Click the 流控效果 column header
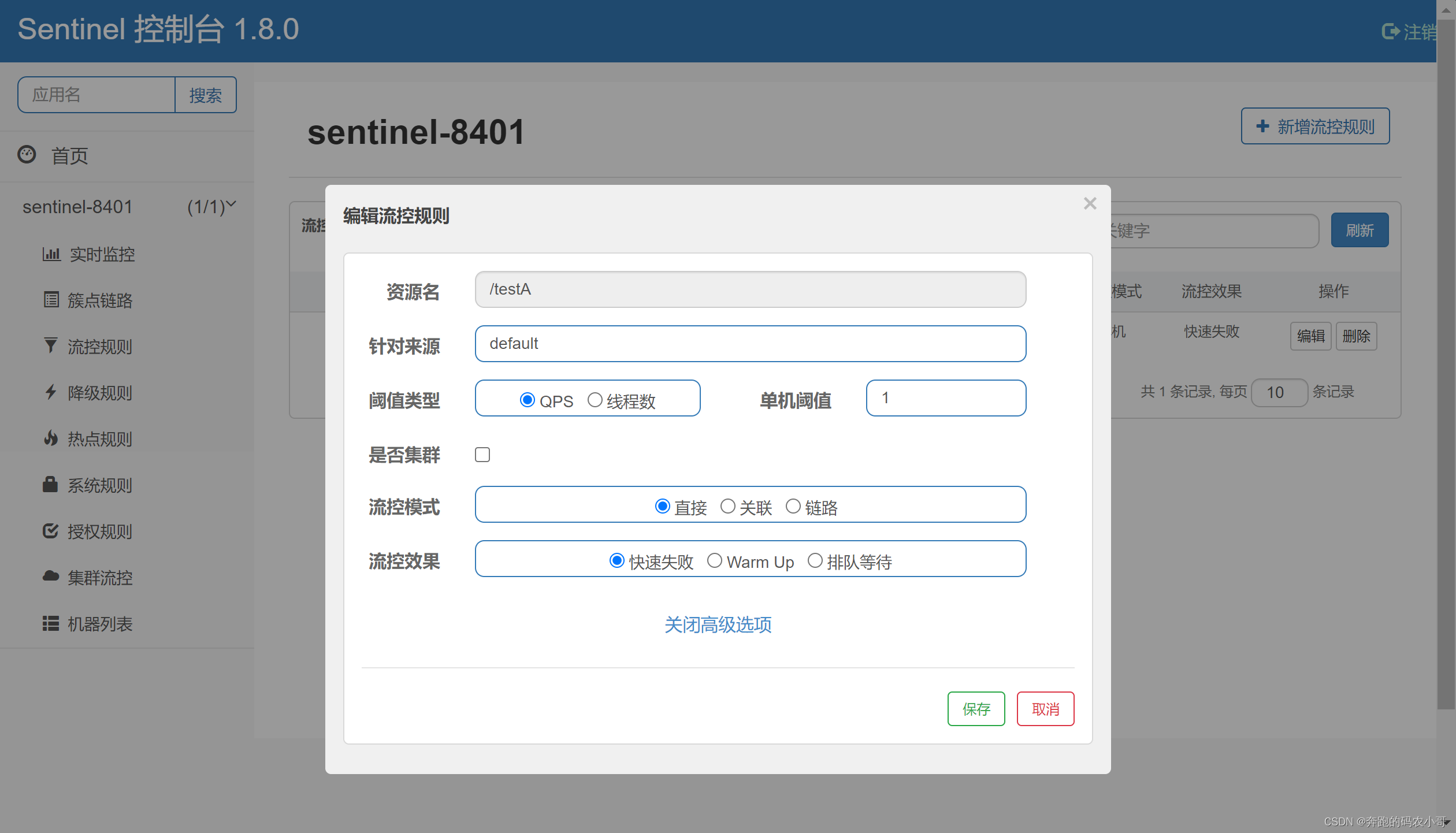Screen dimensions: 1456x833 coord(1212,291)
